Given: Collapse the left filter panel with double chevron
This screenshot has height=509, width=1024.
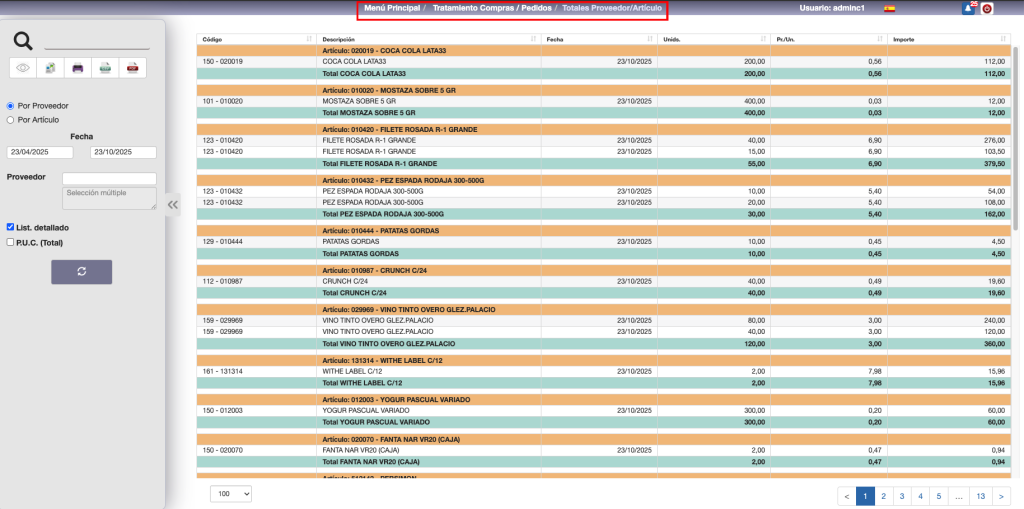Looking at the screenshot, I should [x=172, y=204].
